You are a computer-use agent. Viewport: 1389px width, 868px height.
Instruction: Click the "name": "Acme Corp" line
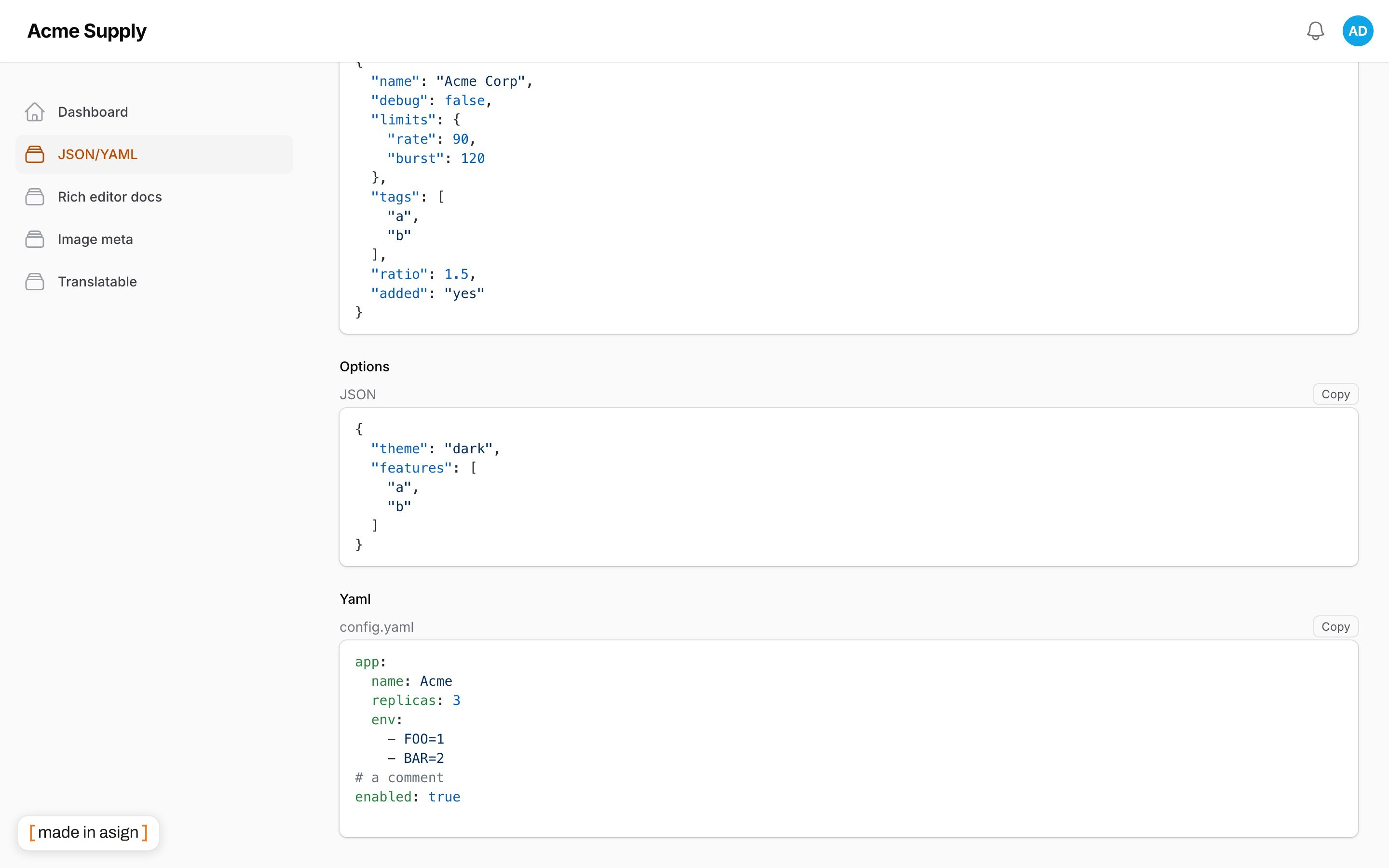pos(452,81)
